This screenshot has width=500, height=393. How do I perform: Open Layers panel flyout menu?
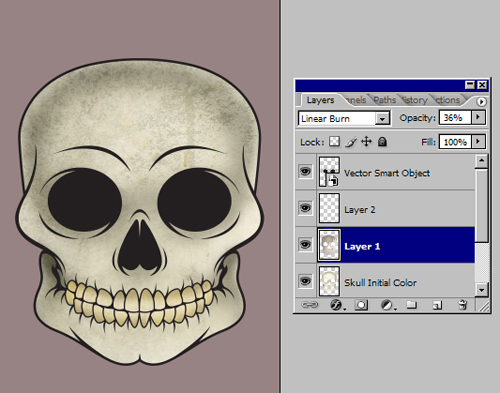[481, 102]
